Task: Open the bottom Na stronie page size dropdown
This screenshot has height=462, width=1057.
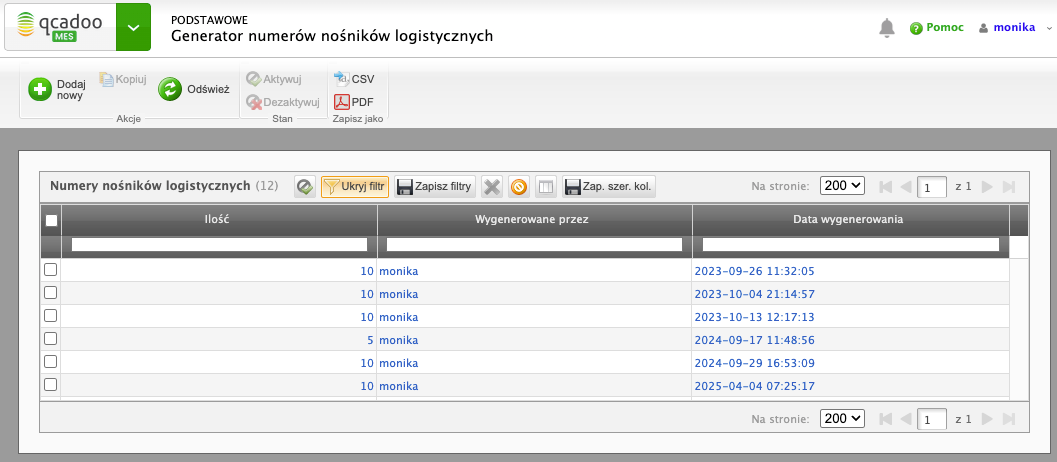Action: point(842,418)
